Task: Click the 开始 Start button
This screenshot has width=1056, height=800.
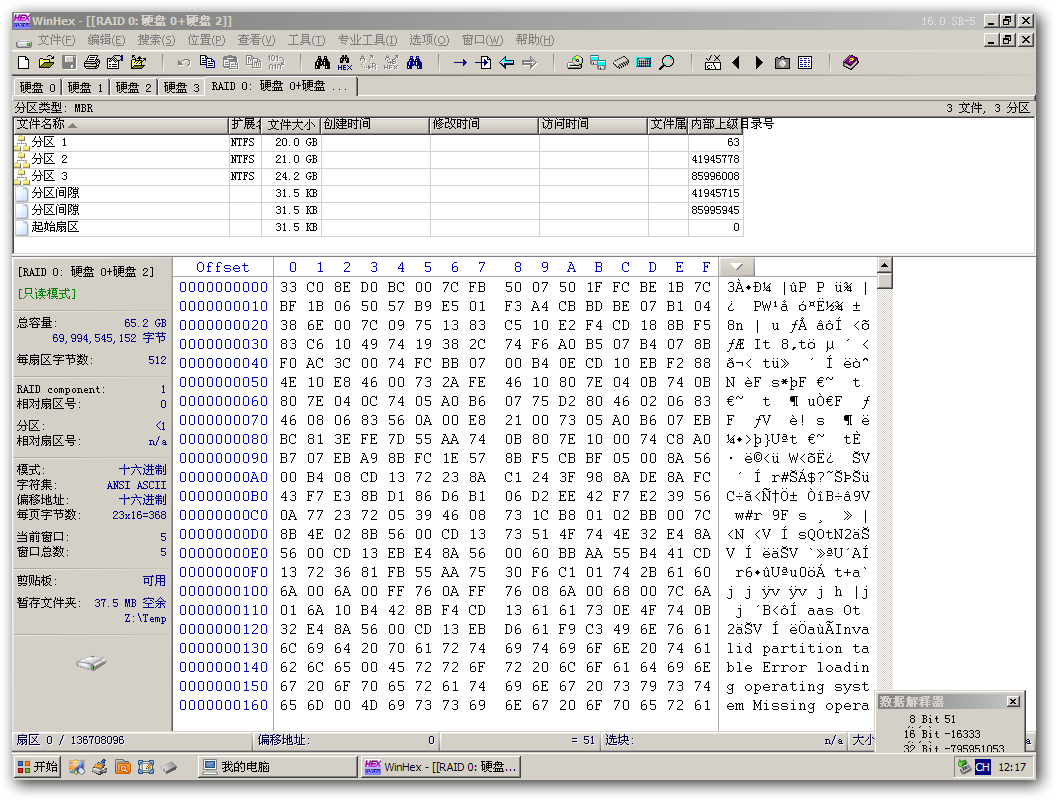Action: tap(38, 767)
